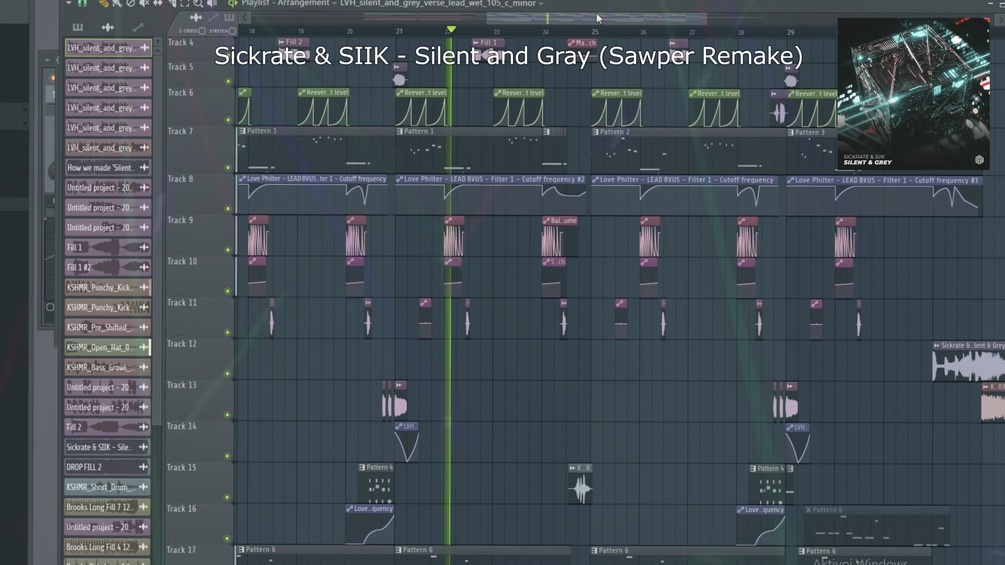This screenshot has height=565, width=1005.
Task: Open the Pattern 2 clip menu
Action: [595, 132]
